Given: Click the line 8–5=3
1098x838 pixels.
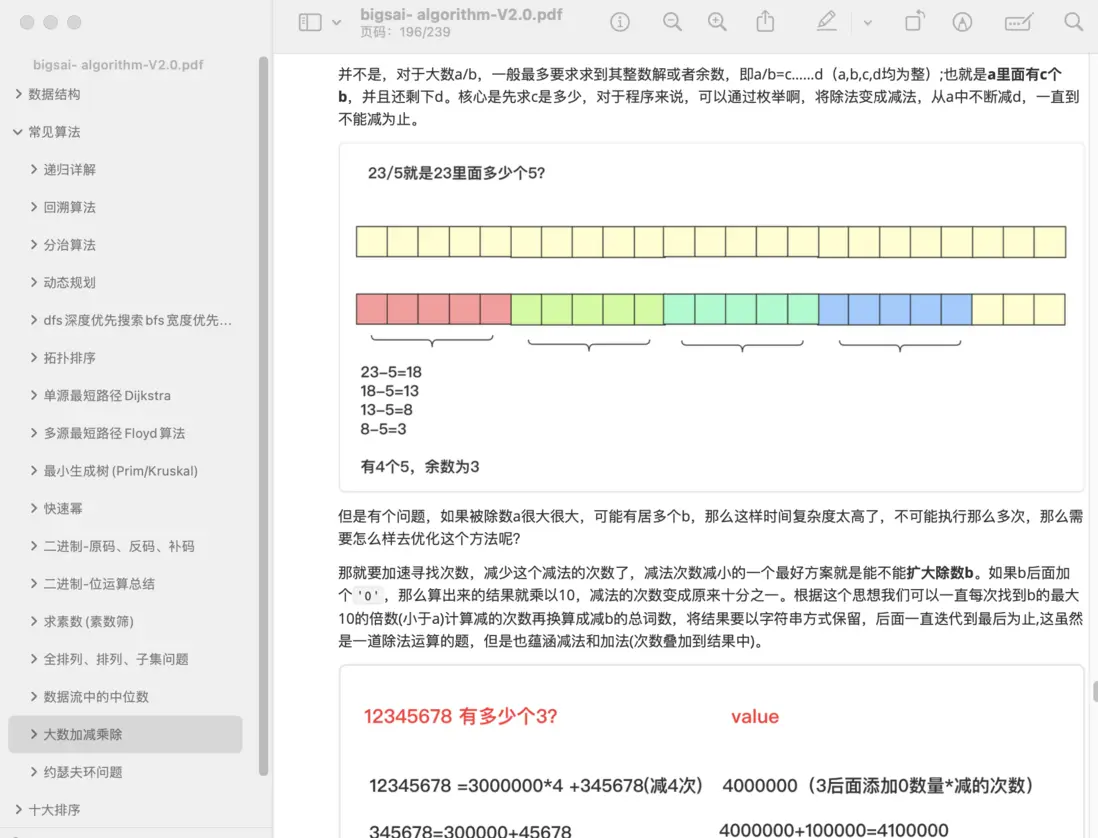Looking at the screenshot, I should point(383,428).
